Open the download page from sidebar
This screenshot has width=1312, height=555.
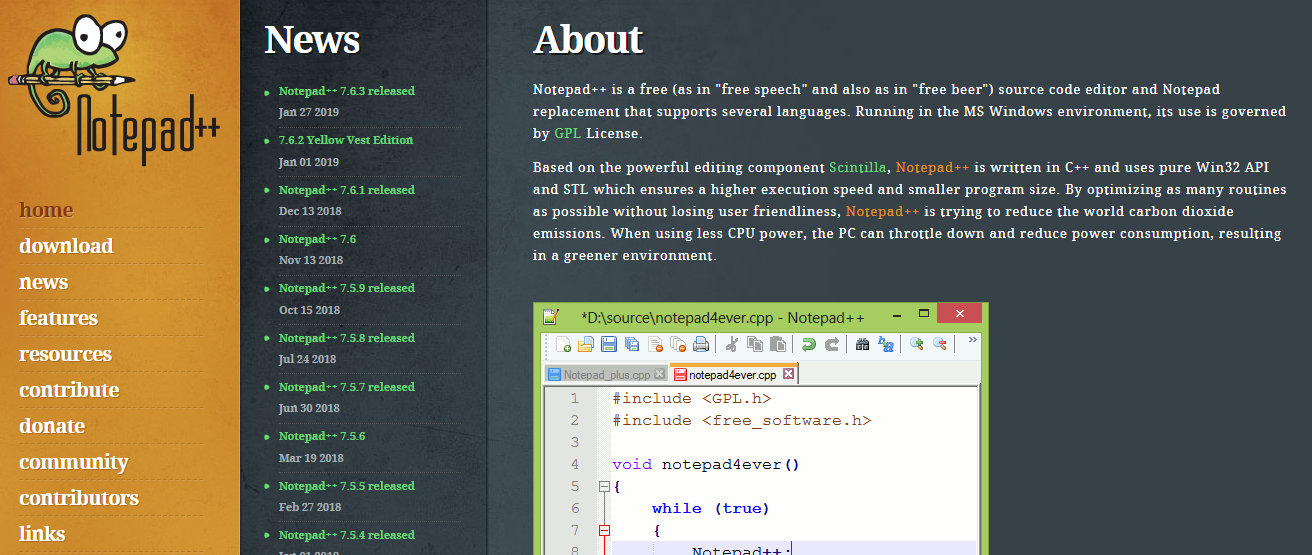[66, 246]
